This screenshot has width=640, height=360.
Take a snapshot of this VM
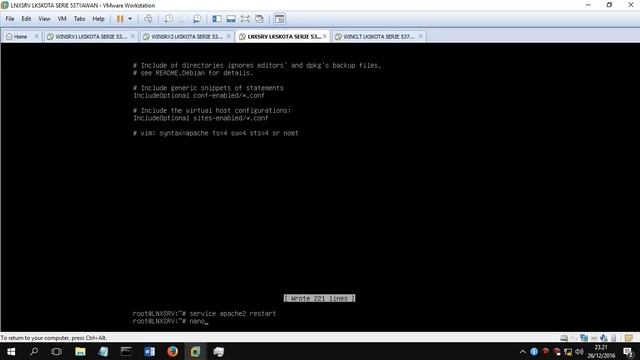[168, 19]
